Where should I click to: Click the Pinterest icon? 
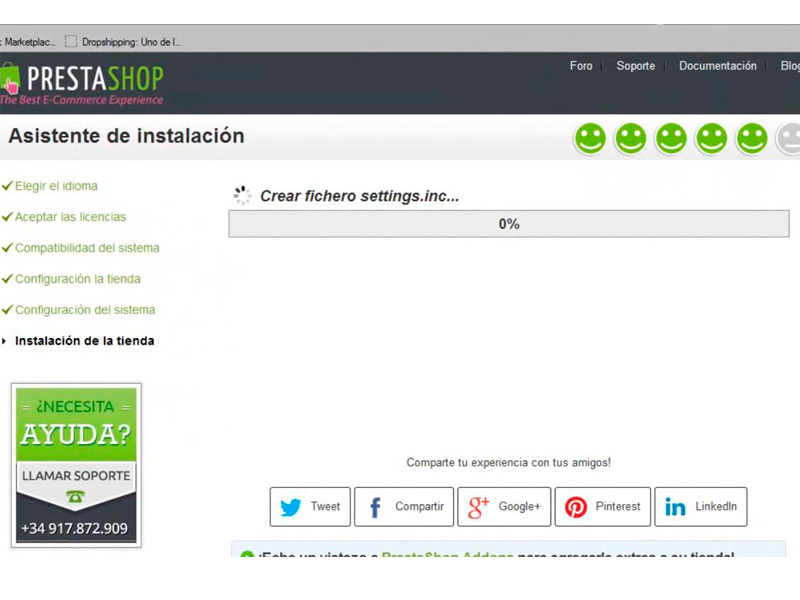click(577, 507)
